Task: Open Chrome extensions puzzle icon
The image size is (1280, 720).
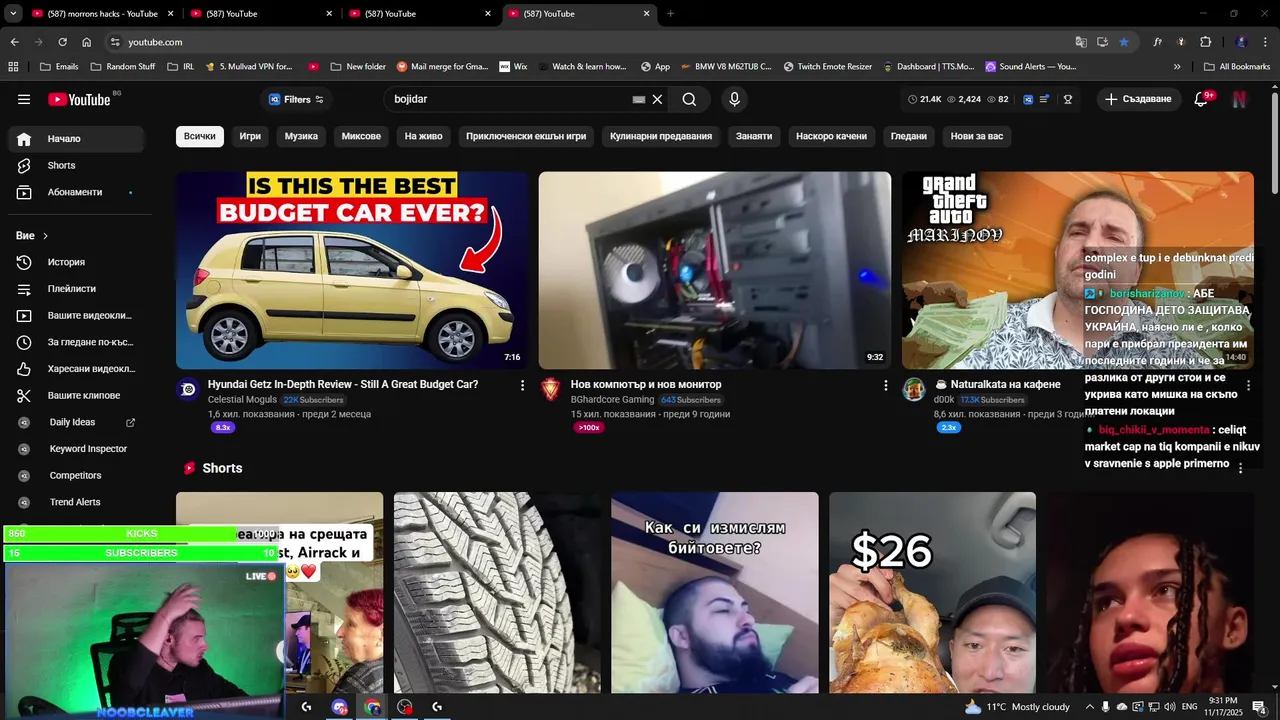Action: click(x=1205, y=42)
